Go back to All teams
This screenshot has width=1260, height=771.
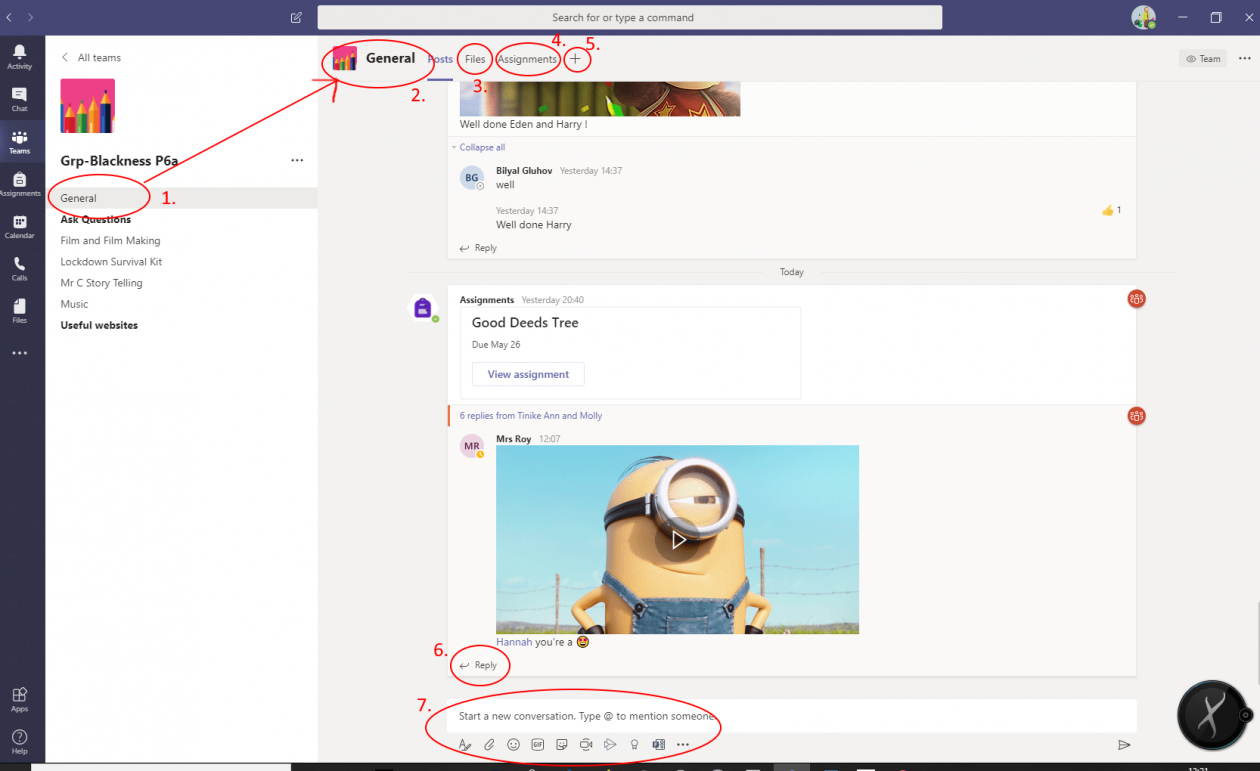(91, 58)
